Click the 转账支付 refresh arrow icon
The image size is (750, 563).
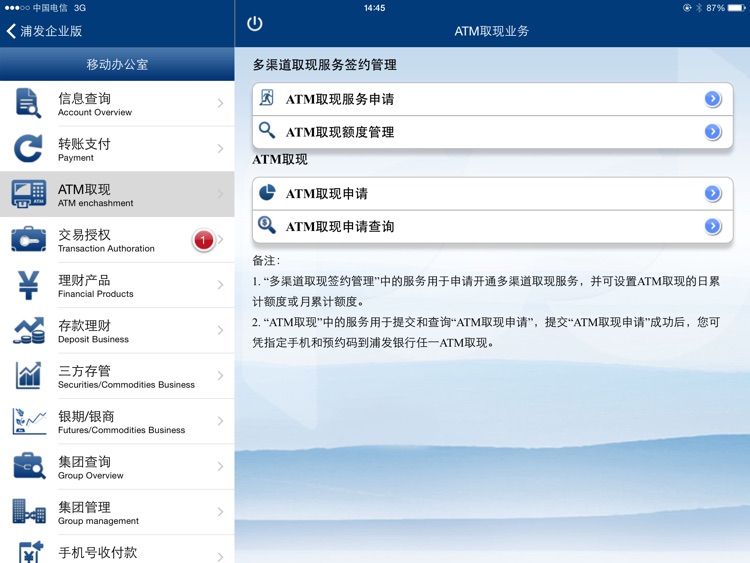click(28, 148)
